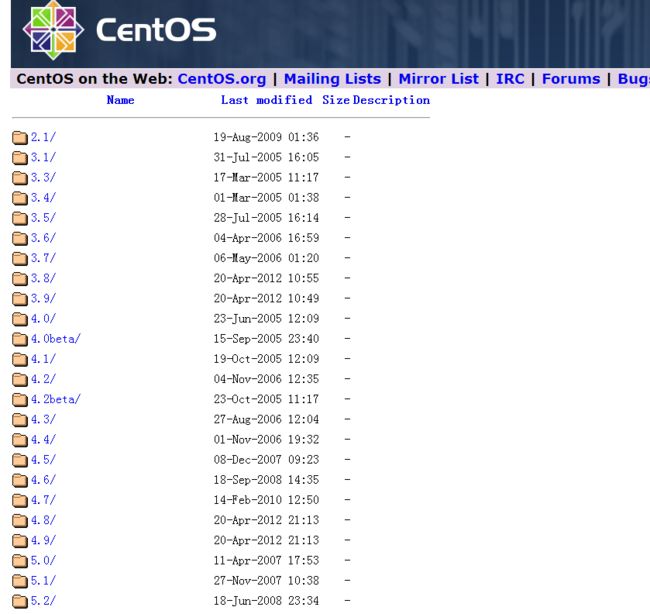650x614 pixels.
Task: Open the 5.0/ directory link
Action: pyautogui.click(x=43, y=561)
